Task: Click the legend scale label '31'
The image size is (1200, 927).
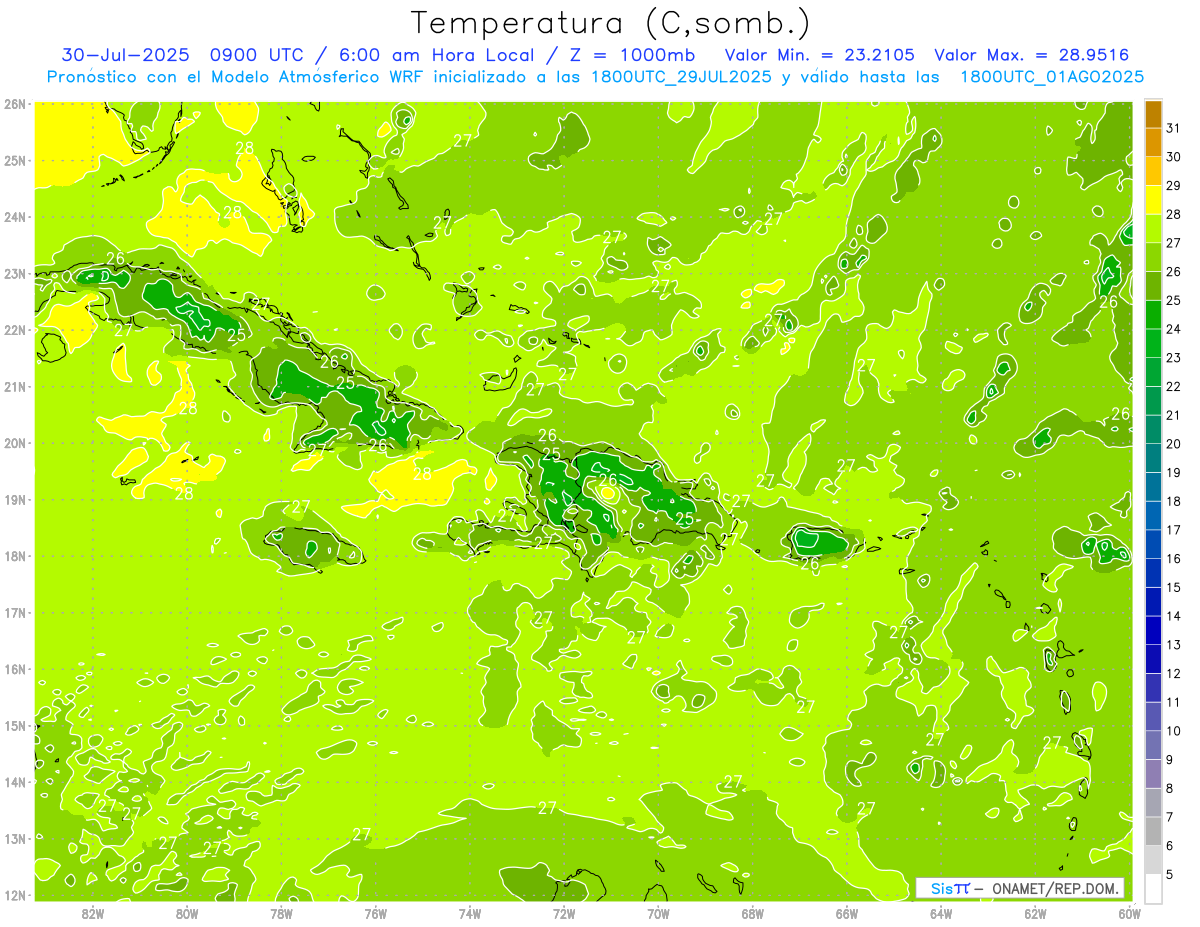Action: 1173,128
